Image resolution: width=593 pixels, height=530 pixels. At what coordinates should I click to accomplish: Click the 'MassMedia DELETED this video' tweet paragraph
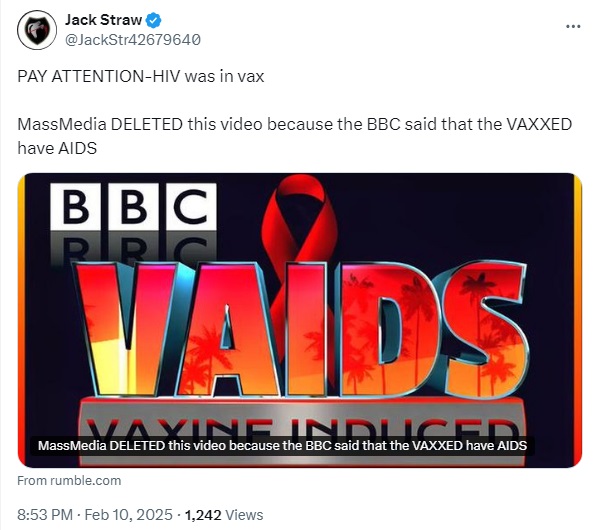click(295, 136)
